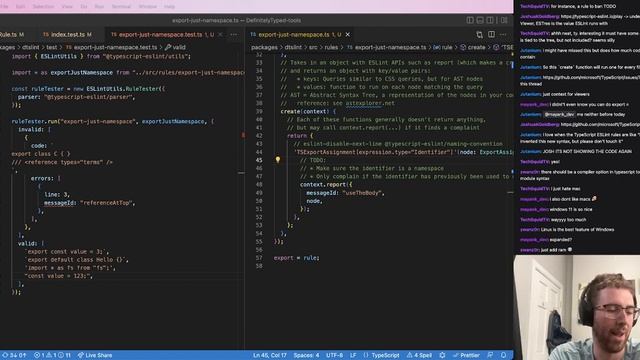Open more actions menu of right editor group
Screen dimensions: 640x360
pos(503,35)
